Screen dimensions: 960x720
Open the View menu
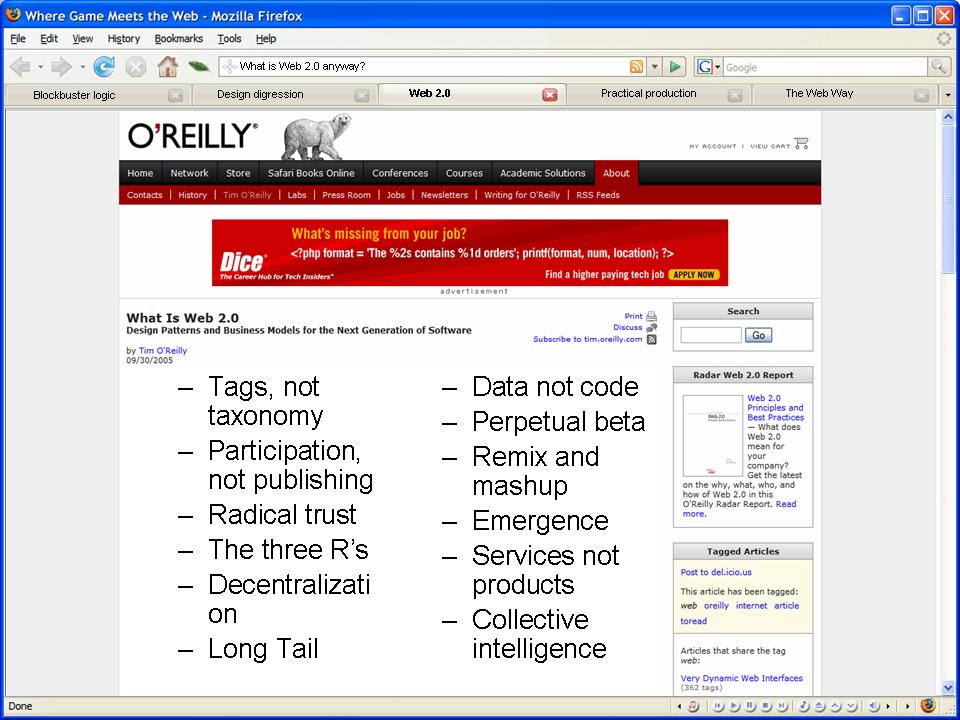[x=83, y=39]
